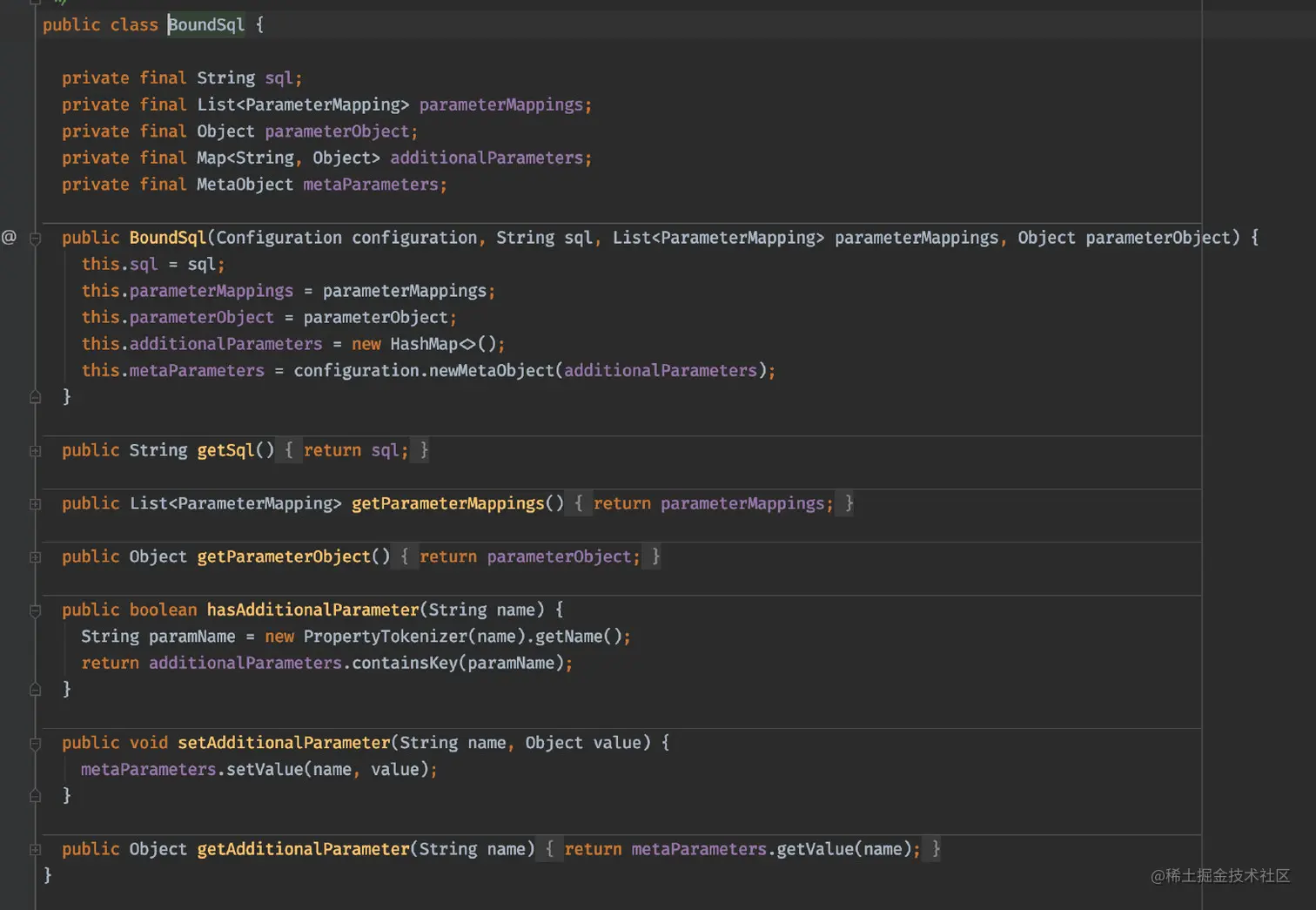Click fold end marker closing hasAdditionalParameter
Image resolution: width=1316 pixels, height=910 pixels.
[x=36, y=689]
